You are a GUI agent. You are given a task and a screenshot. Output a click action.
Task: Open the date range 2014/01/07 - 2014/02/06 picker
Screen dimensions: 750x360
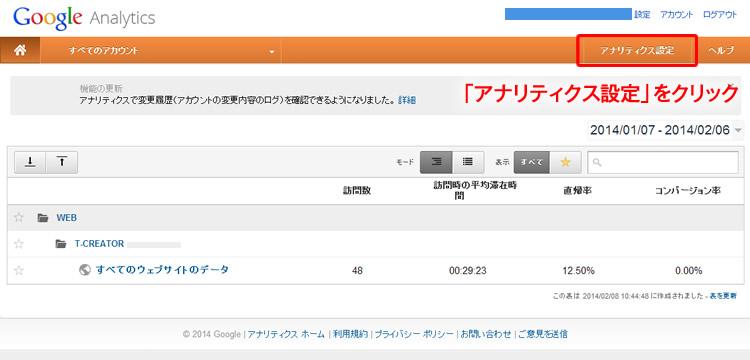coord(666,130)
